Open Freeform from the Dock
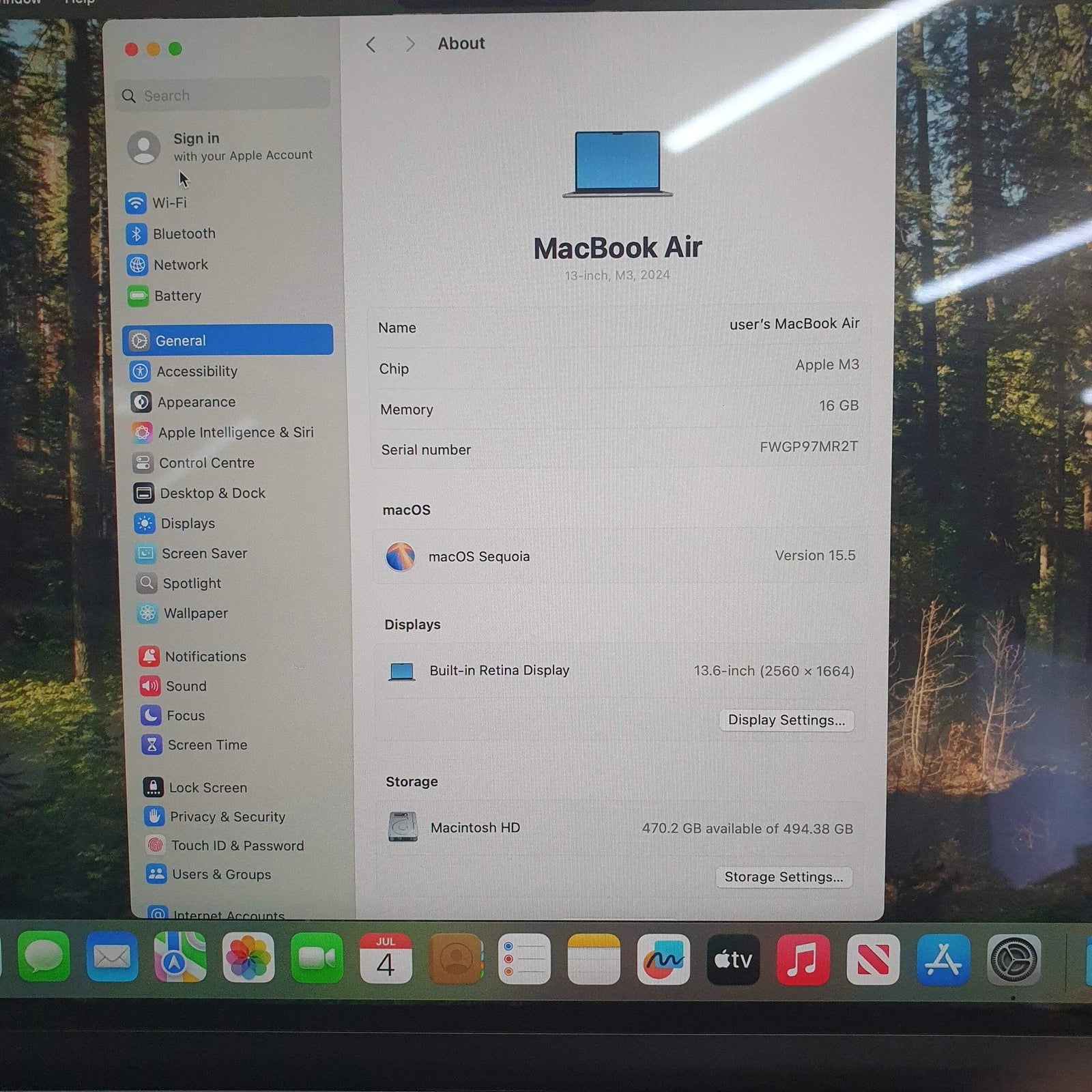 pos(663,960)
